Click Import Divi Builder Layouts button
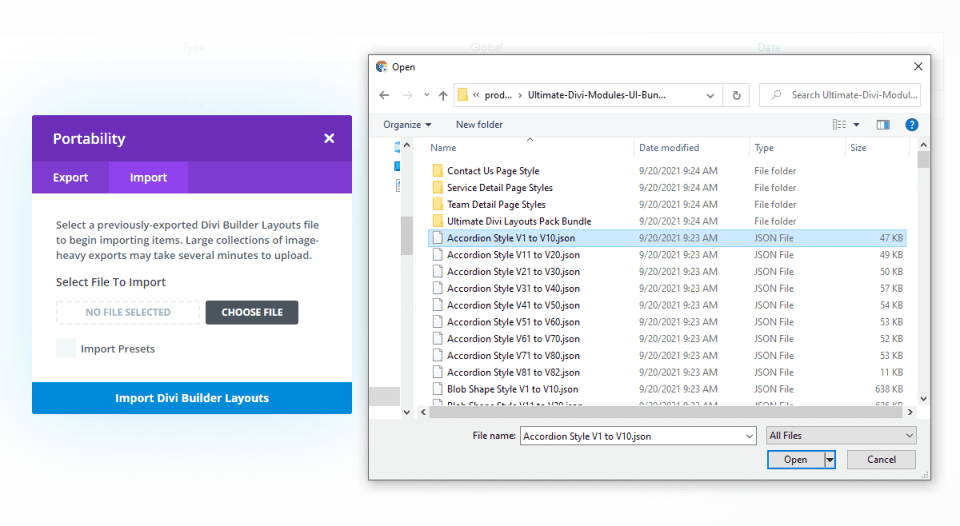Screen dimensions: 960x526 [192, 398]
